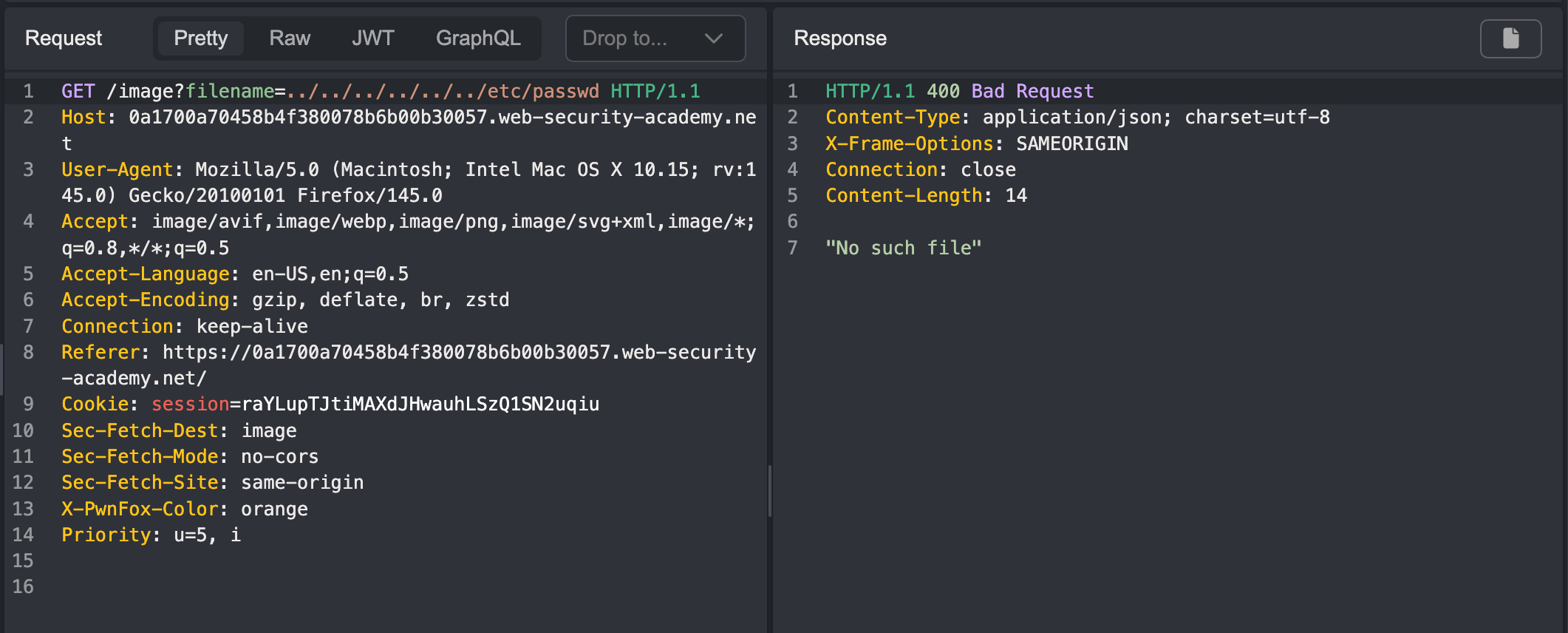The image size is (1568, 633).
Task: Click the session cookie value
Action: click(420, 404)
